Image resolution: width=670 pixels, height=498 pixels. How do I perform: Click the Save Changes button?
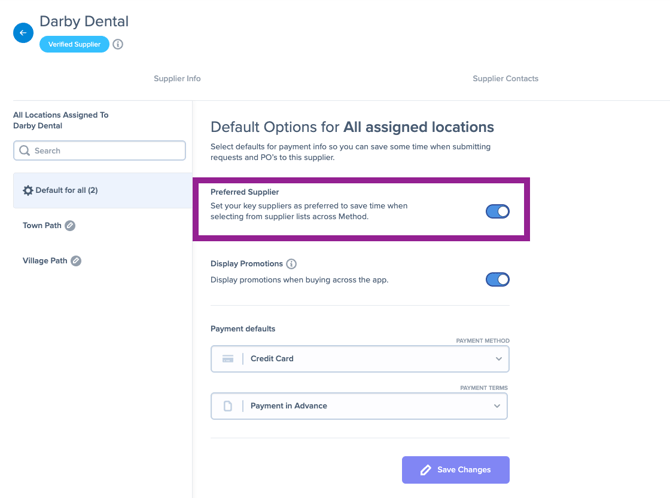(x=455, y=470)
